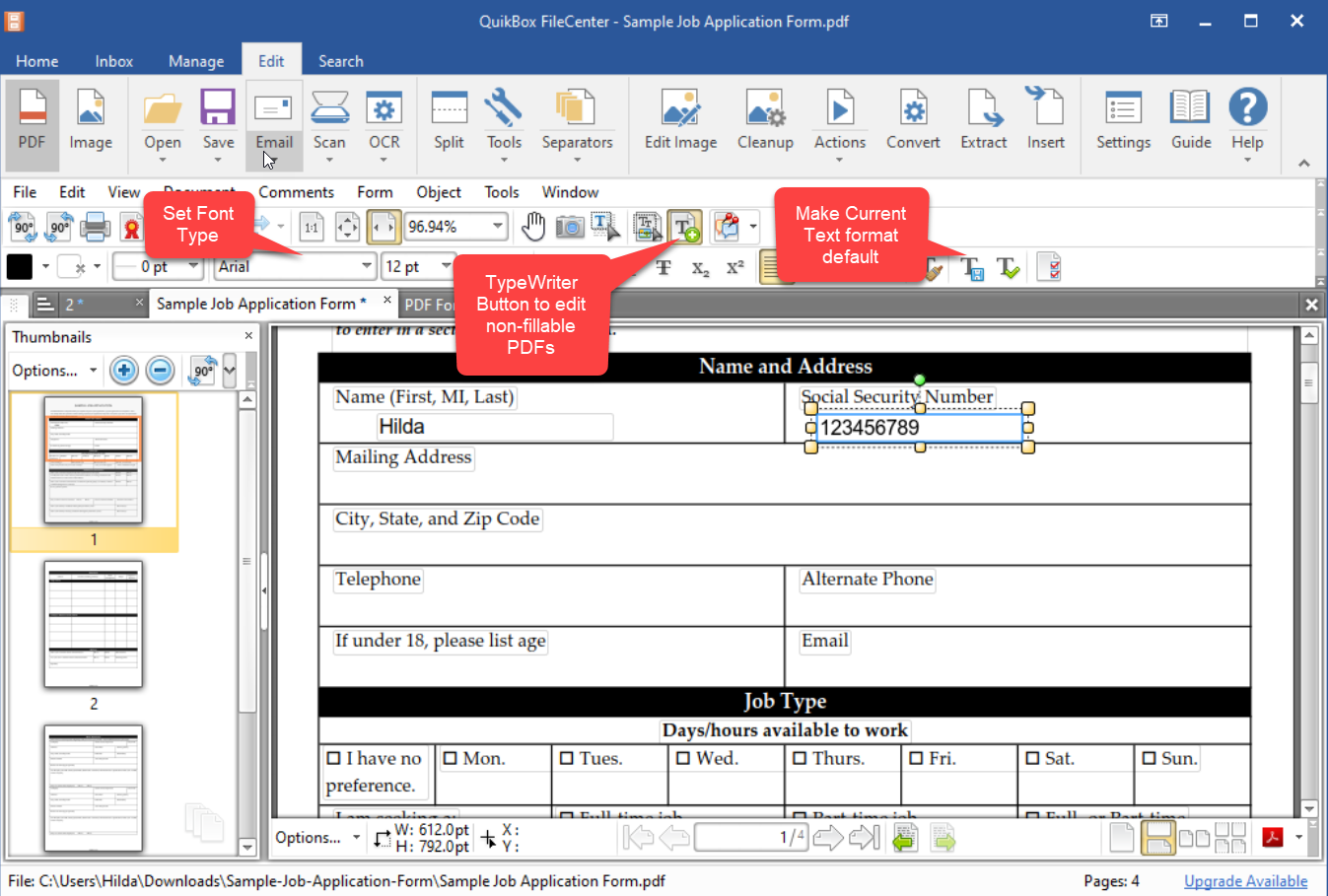1328x896 pixels.
Task: Open the Arial font dropdown
Action: (x=367, y=266)
